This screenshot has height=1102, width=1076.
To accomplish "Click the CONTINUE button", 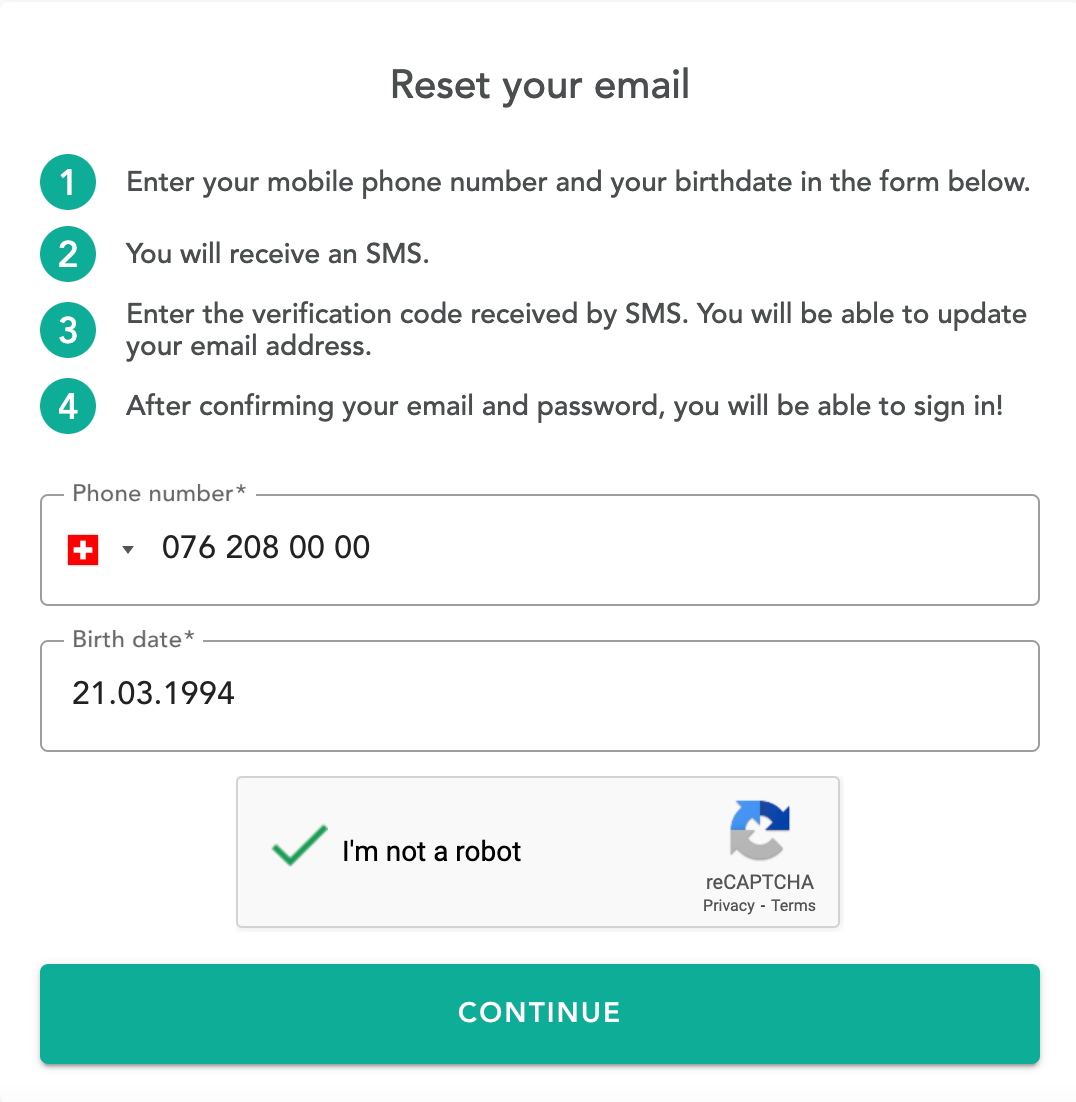I will 540,1013.
